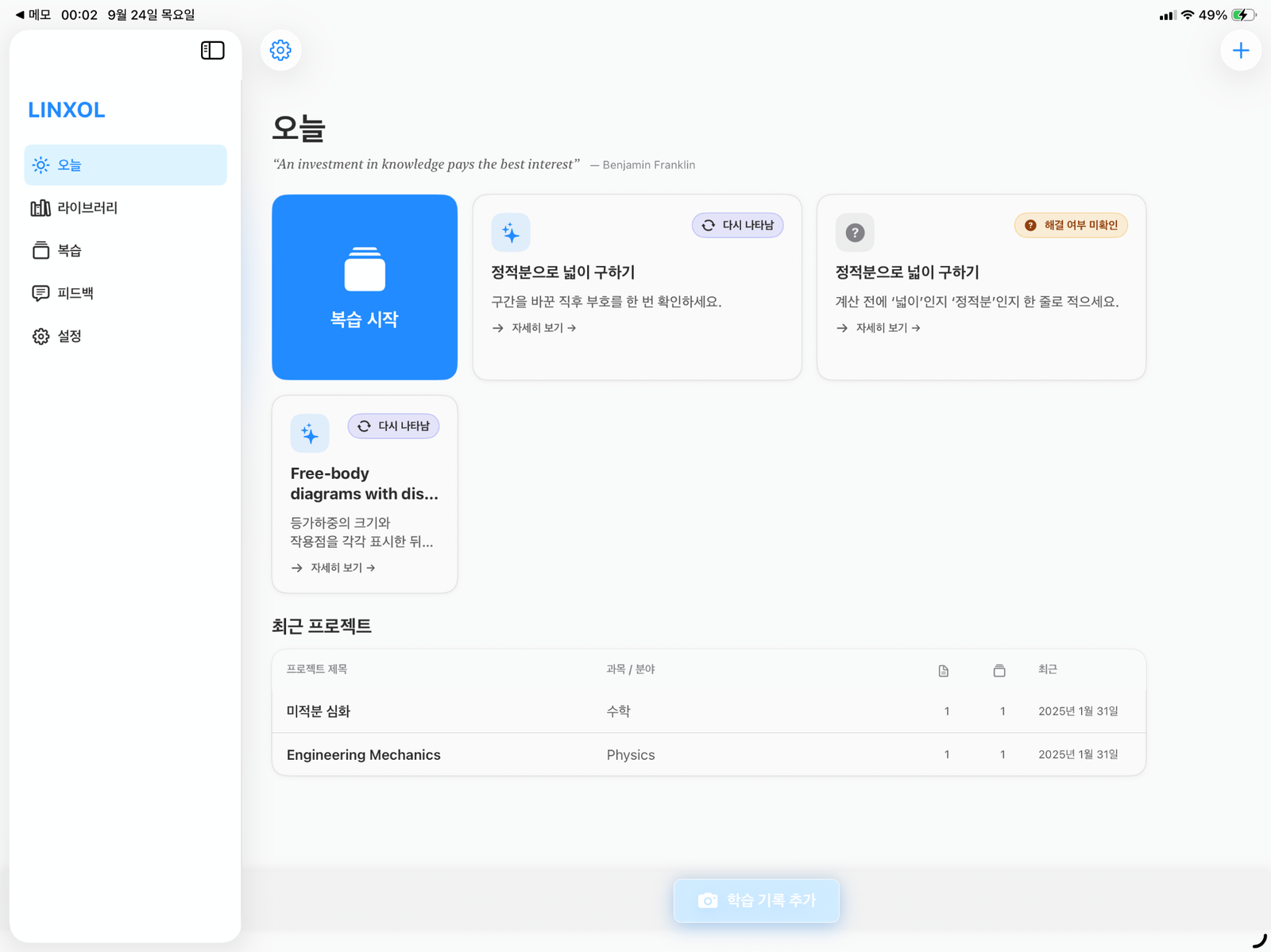Click the 프로젝트 제목 column header
This screenshot has height=952, width=1271.
click(317, 669)
